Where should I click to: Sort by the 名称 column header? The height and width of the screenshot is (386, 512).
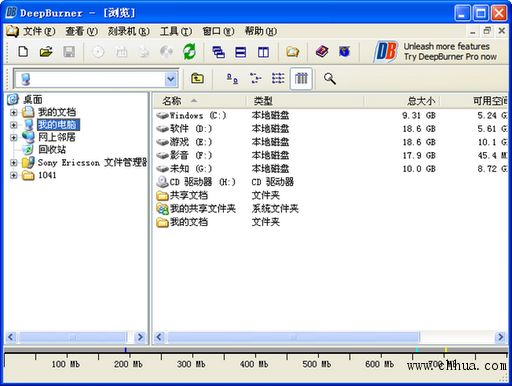point(200,101)
